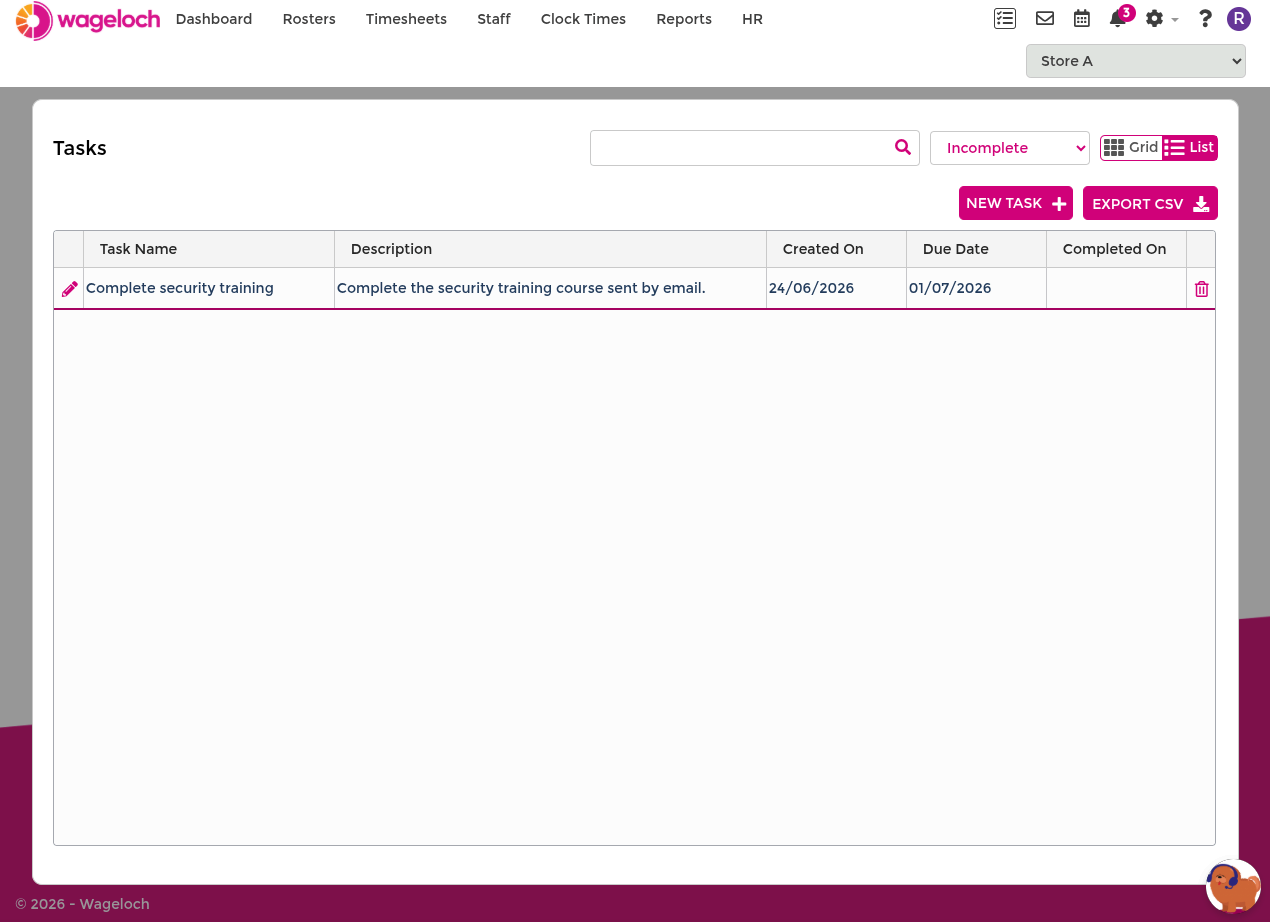Open the Timesheets menu
This screenshot has width=1270, height=922.
click(x=406, y=19)
